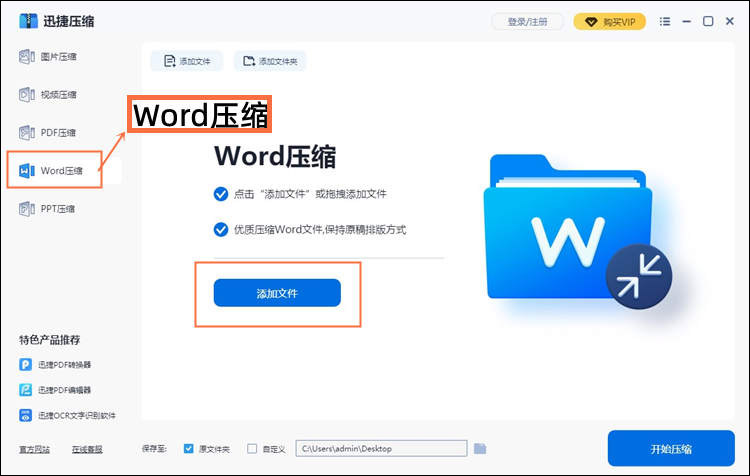Screen dimensions: 750x476
Task: Click the '优质压缩Word文件,保持原稿排版方式' text
Action: tap(320, 230)
